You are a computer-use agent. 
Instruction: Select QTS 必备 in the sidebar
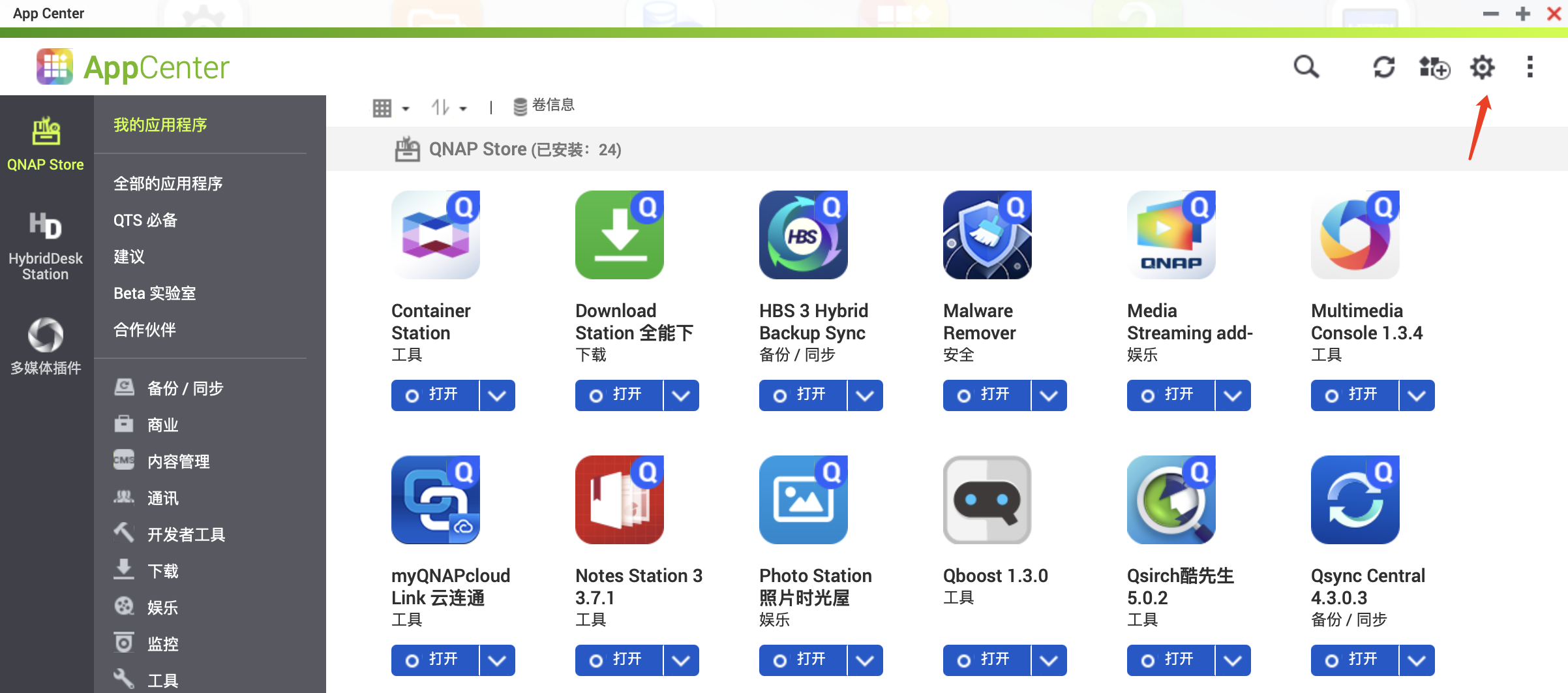pyautogui.click(x=145, y=220)
